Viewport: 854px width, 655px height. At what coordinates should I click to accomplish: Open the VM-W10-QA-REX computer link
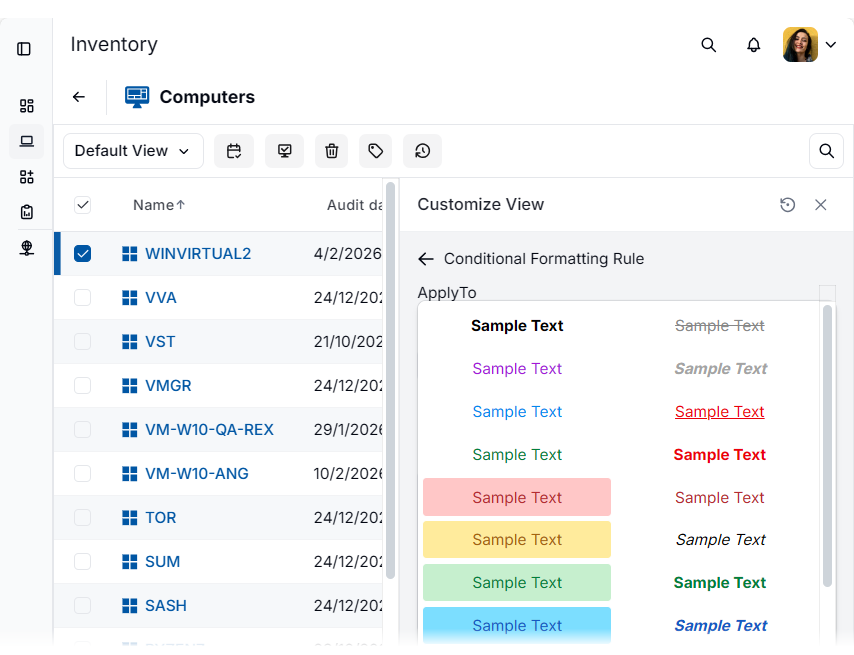pos(209,430)
